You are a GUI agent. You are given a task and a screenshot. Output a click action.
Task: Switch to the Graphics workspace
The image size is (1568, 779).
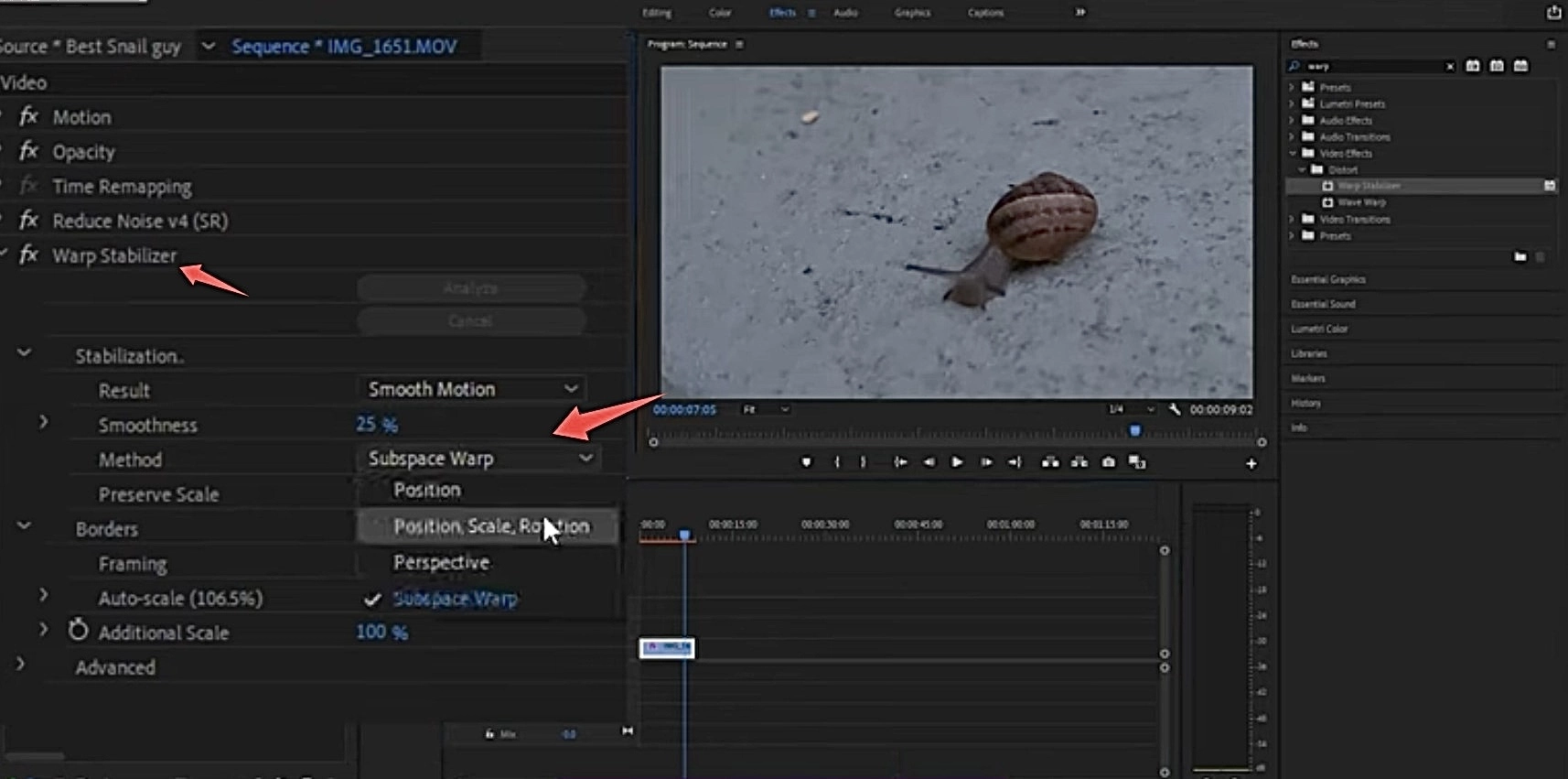[x=912, y=13]
